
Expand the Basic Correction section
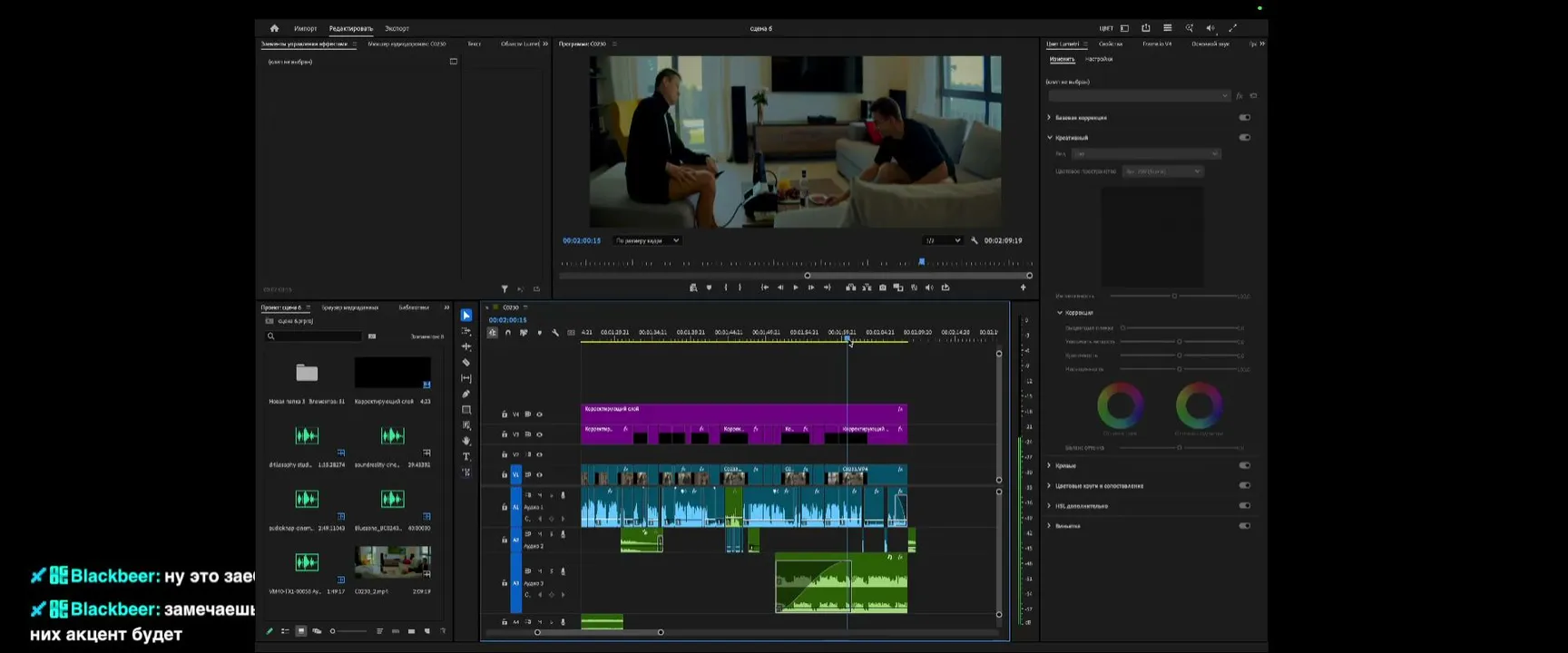point(1050,118)
